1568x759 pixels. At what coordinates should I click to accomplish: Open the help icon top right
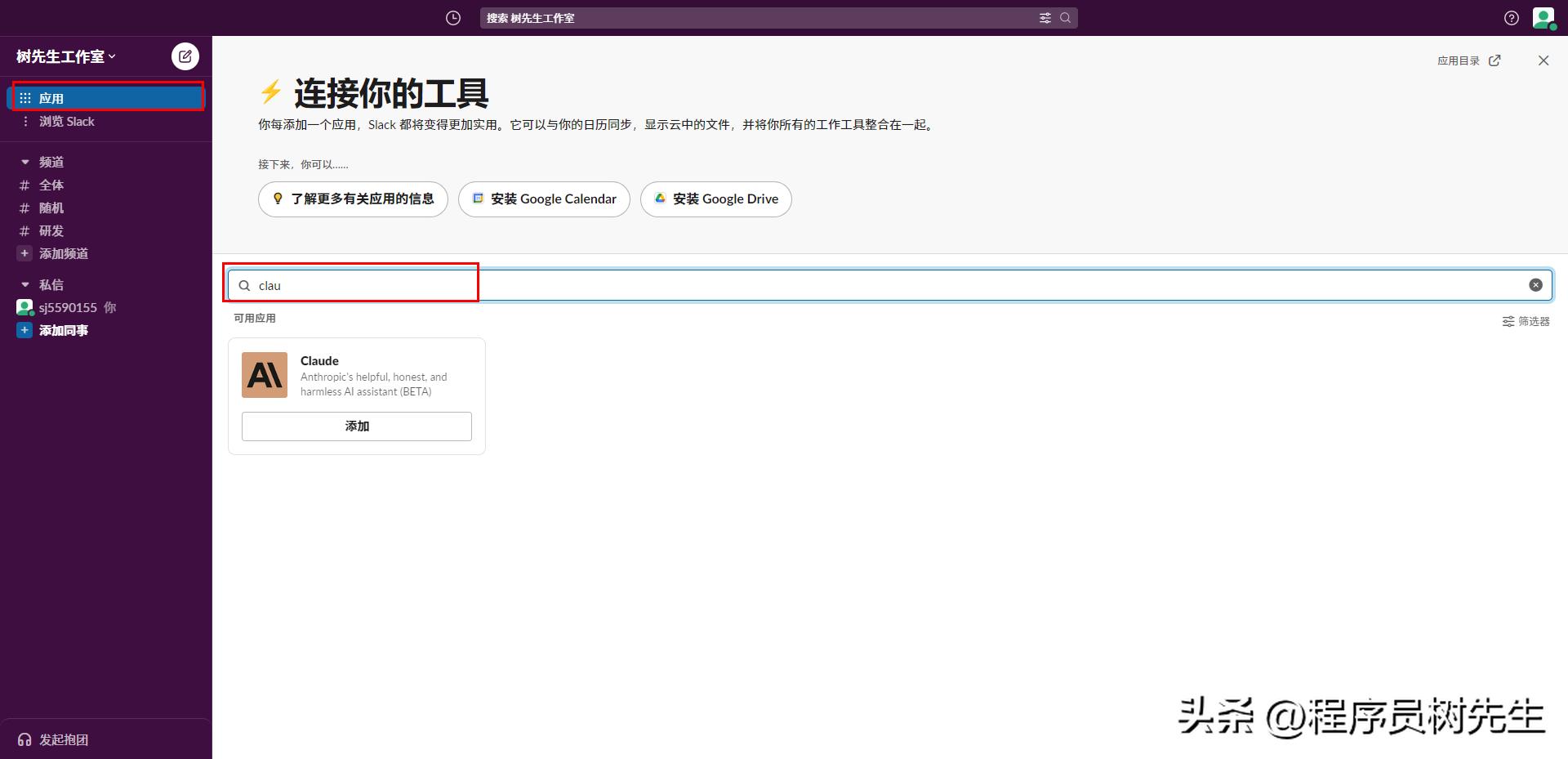tap(1510, 17)
